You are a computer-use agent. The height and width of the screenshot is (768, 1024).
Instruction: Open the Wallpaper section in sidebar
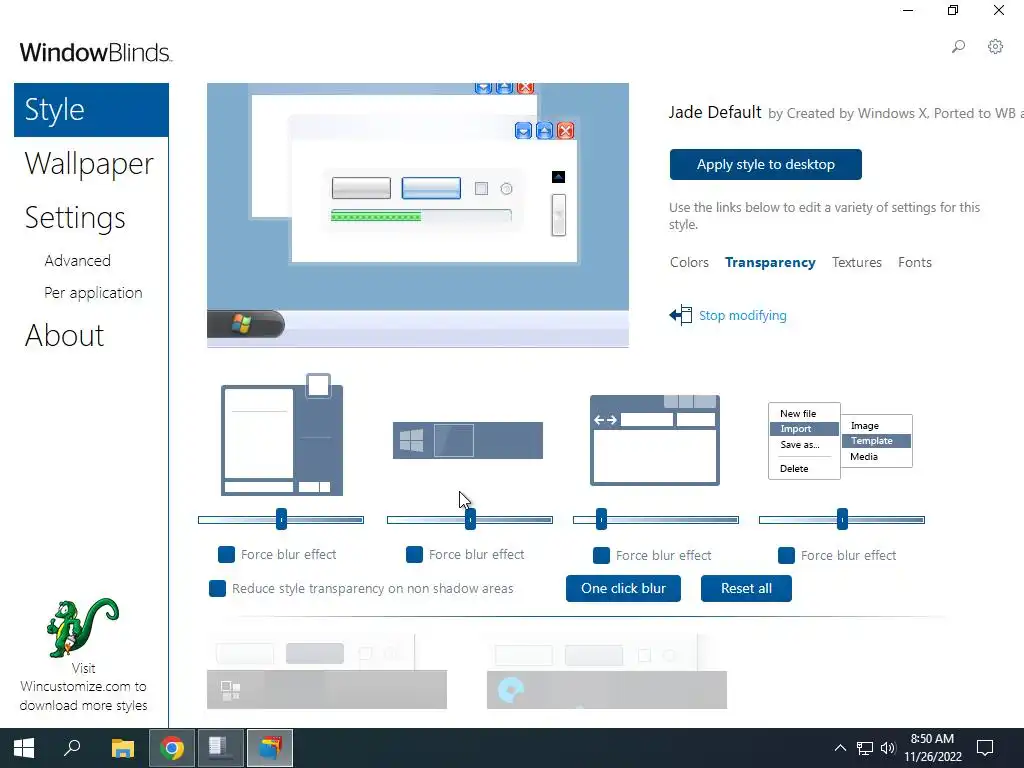click(89, 163)
